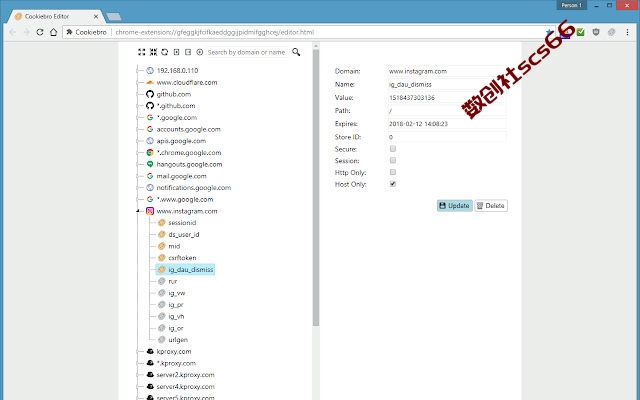640x400 pixels.
Task: Expand the kproxy.com node
Action: [x=138, y=351]
